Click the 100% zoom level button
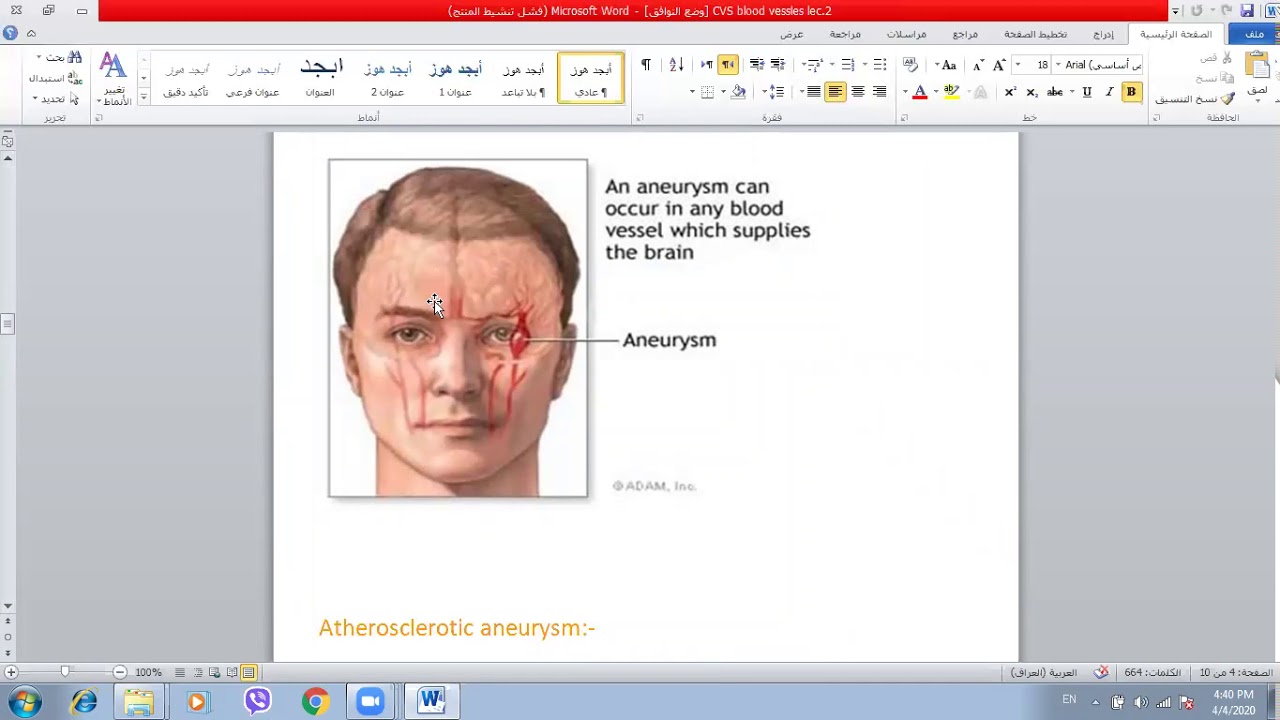 coord(148,673)
